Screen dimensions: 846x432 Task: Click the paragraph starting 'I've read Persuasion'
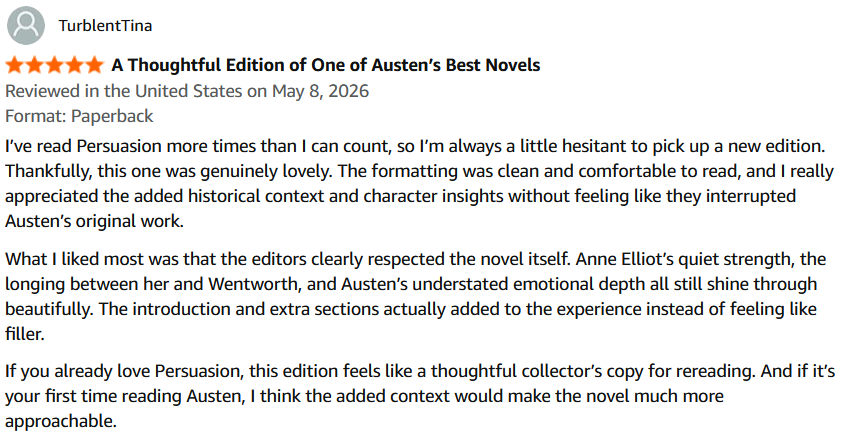pyautogui.click(x=420, y=184)
